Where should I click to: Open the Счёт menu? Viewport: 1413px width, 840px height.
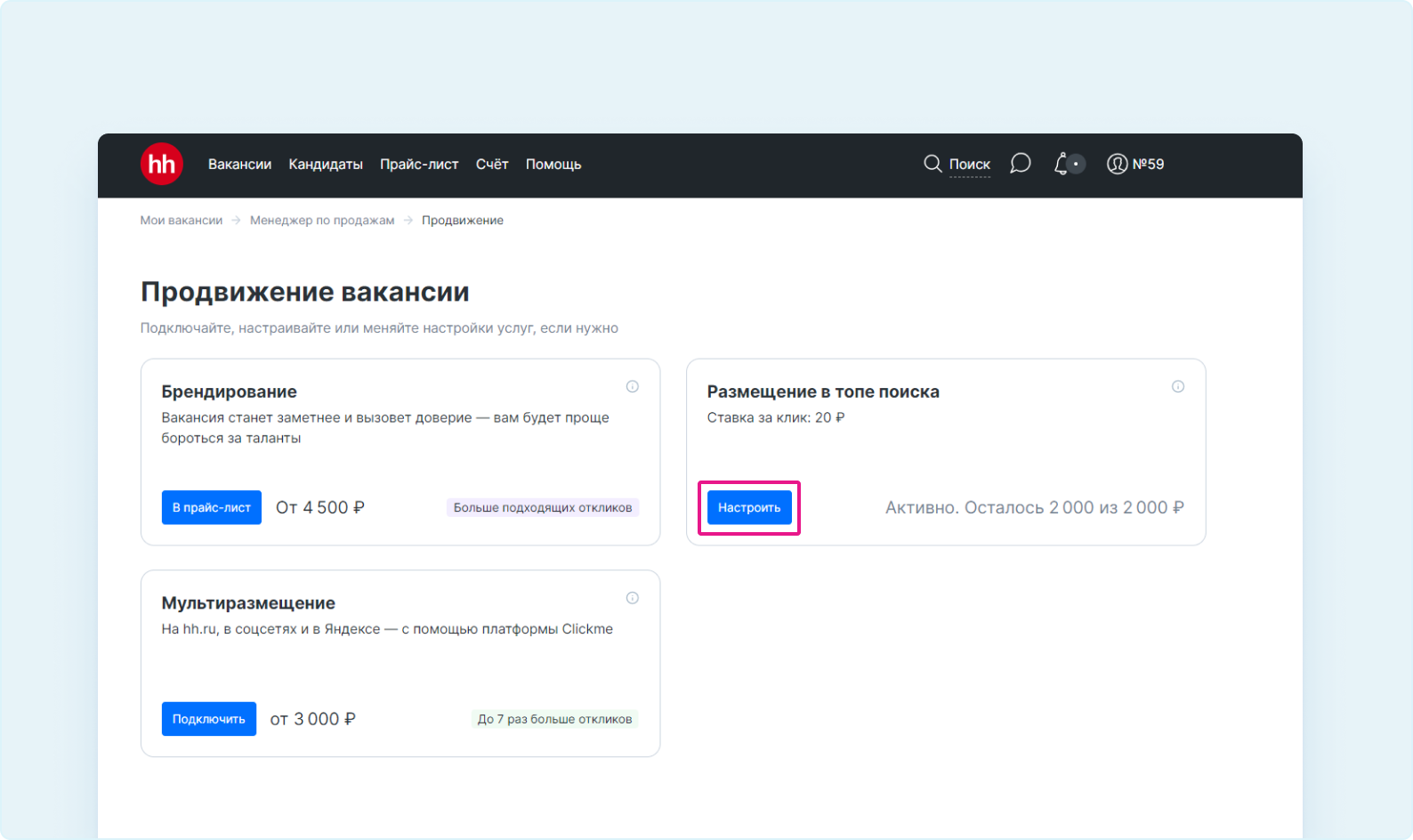pos(492,165)
